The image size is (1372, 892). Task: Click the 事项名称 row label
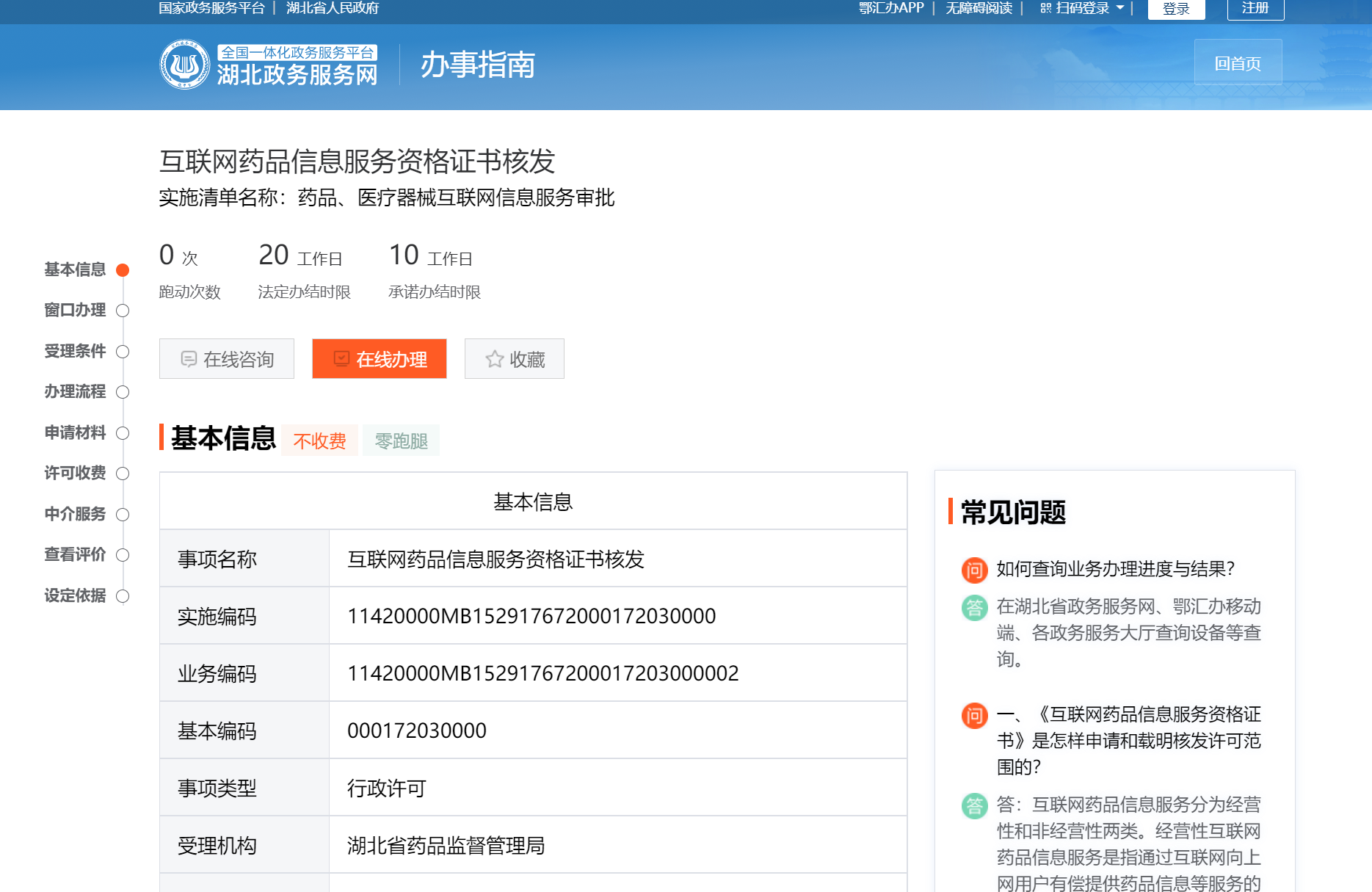point(217,559)
